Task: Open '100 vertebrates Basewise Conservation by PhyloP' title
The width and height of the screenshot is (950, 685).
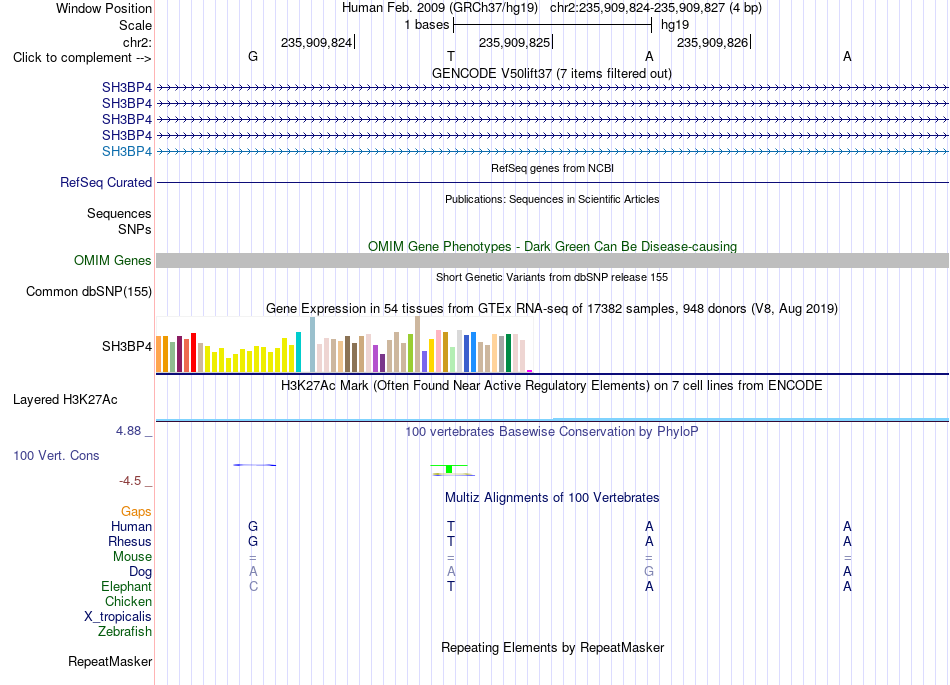Action: click(551, 431)
